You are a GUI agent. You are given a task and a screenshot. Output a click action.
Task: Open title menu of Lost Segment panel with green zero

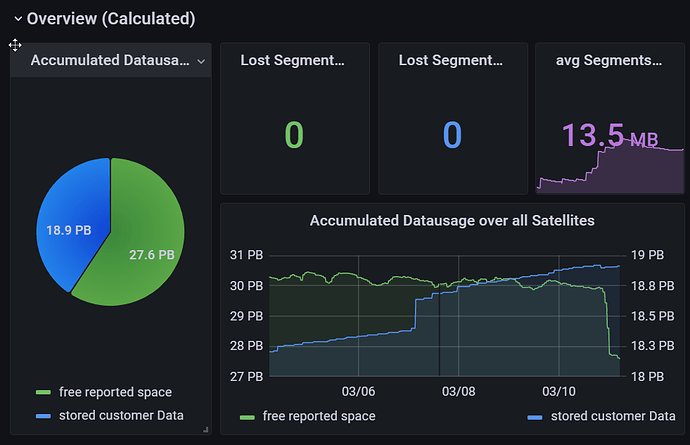pyautogui.click(x=292, y=61)
